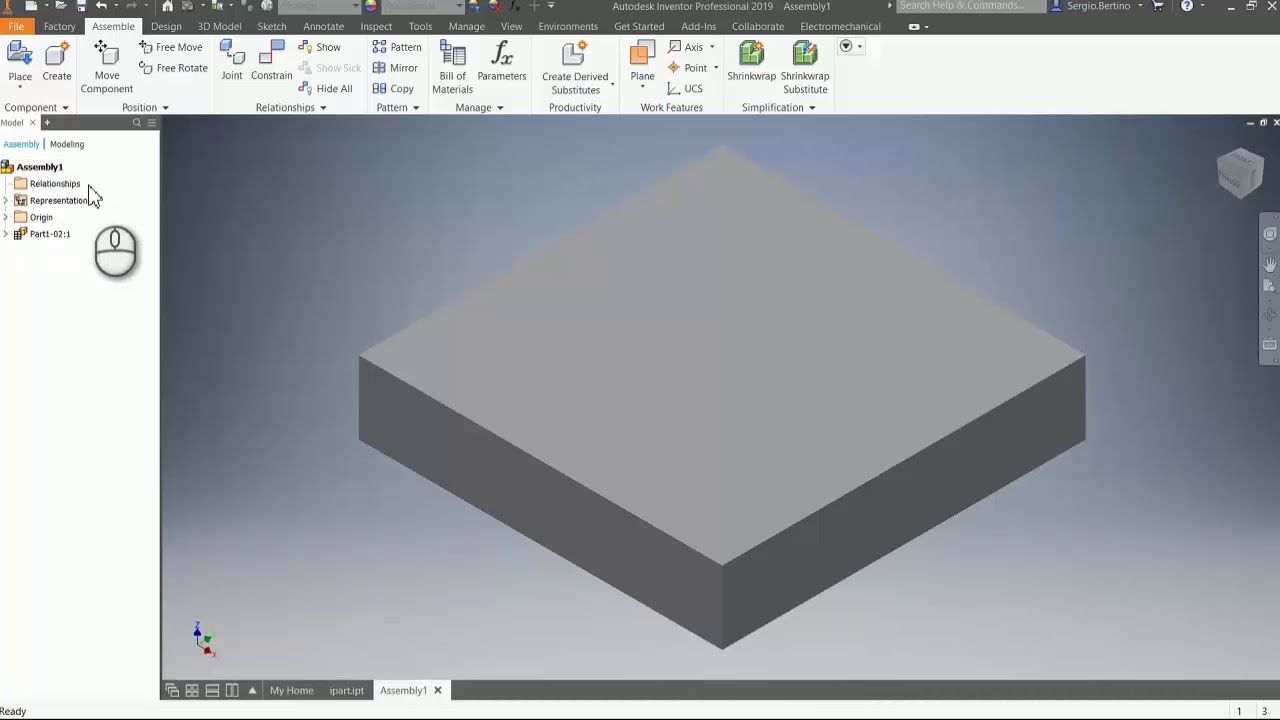This screenshot has height=720, width=1280.
Task: Go to the My Home tab
Action: coord(291,691)
